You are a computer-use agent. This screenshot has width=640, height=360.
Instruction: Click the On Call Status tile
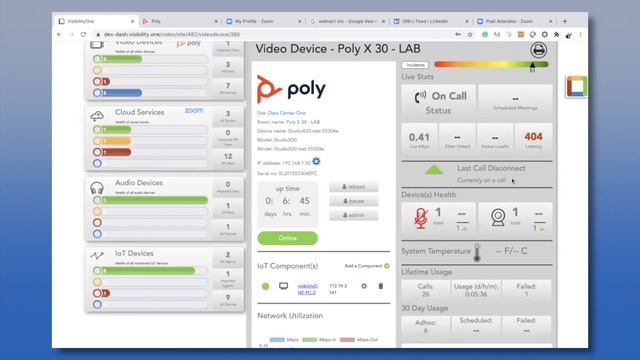point(438,102)
